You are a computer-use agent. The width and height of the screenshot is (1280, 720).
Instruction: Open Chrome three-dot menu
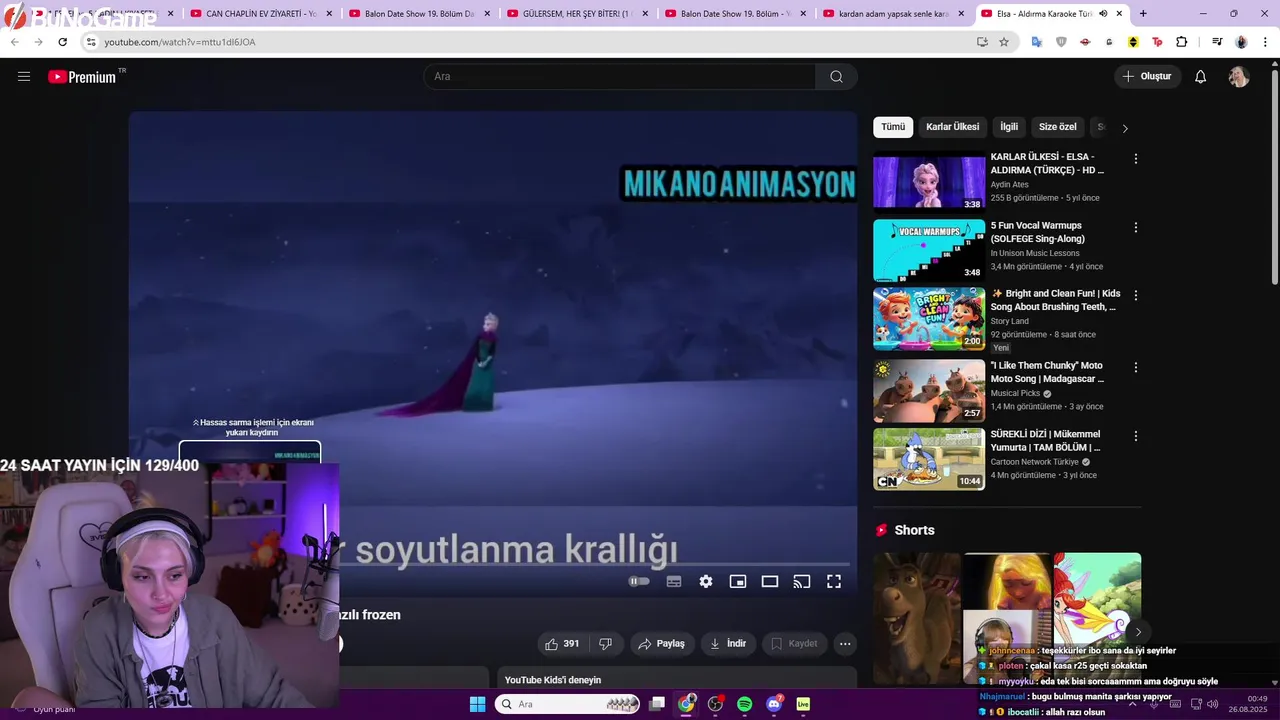pos(1266,42)
